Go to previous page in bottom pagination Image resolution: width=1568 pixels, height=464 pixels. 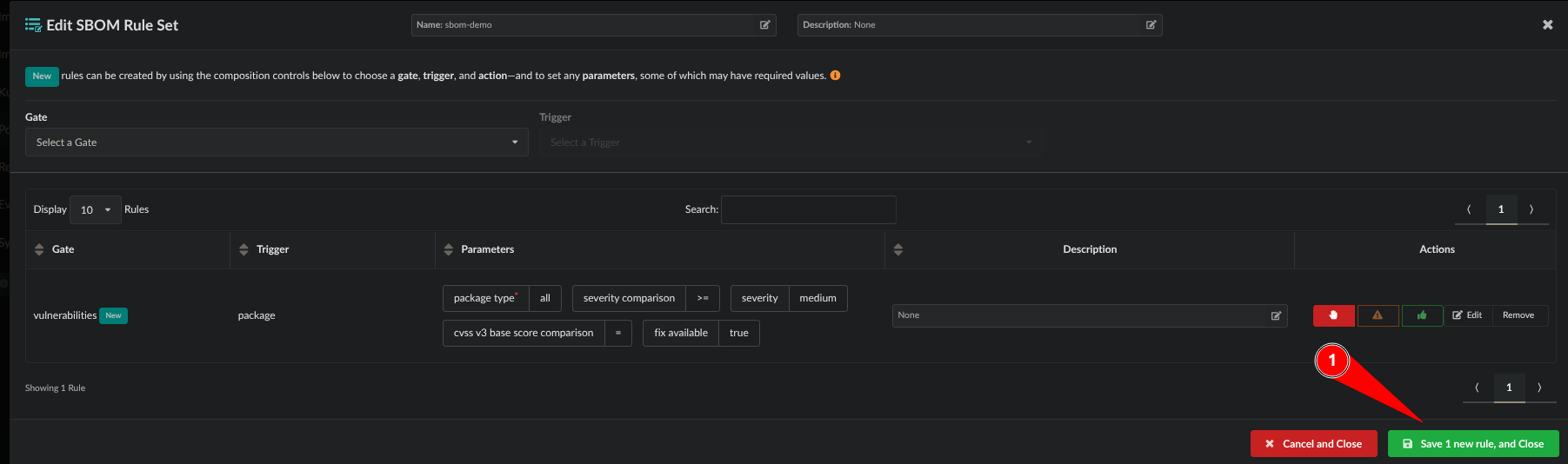(1477, 388)
